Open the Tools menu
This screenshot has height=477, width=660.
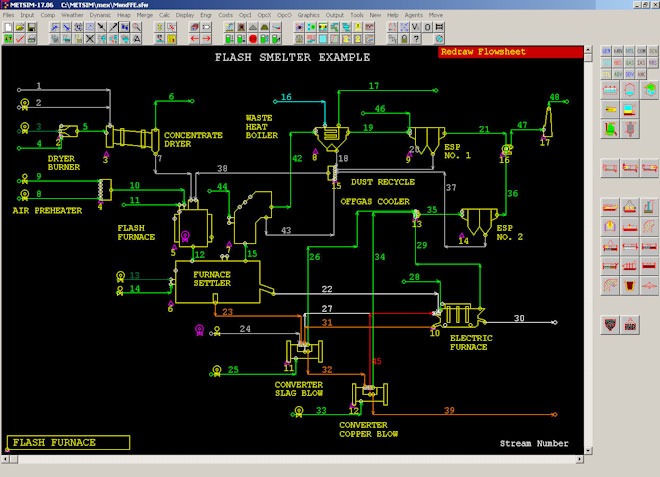[357, 15]
